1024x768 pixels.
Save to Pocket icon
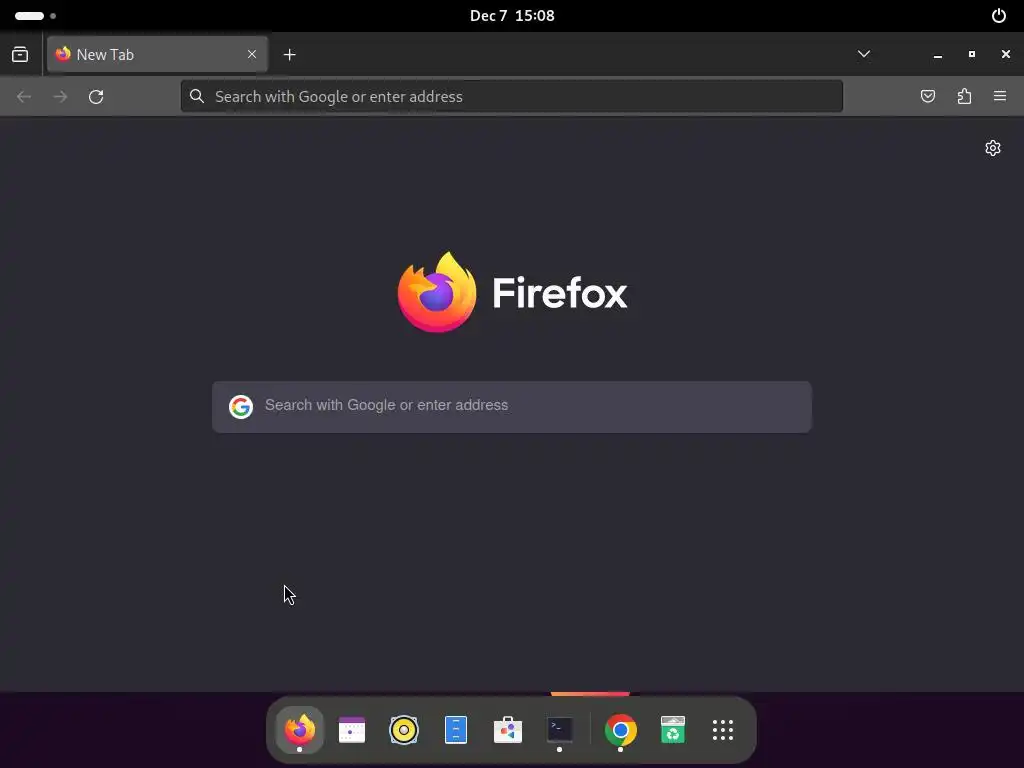[x=928, y=97]
